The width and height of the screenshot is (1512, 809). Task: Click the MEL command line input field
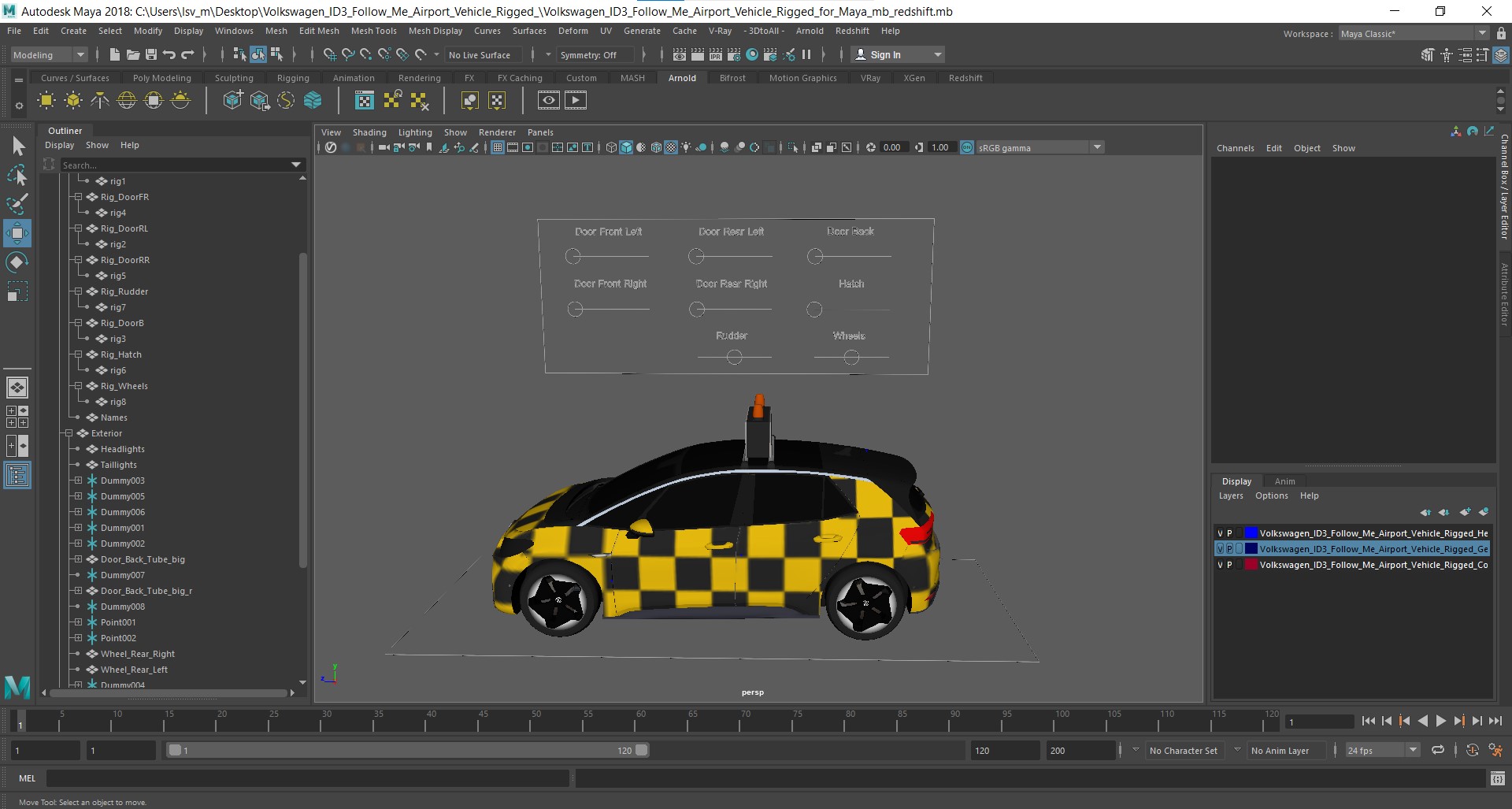(x=308, y=778)
